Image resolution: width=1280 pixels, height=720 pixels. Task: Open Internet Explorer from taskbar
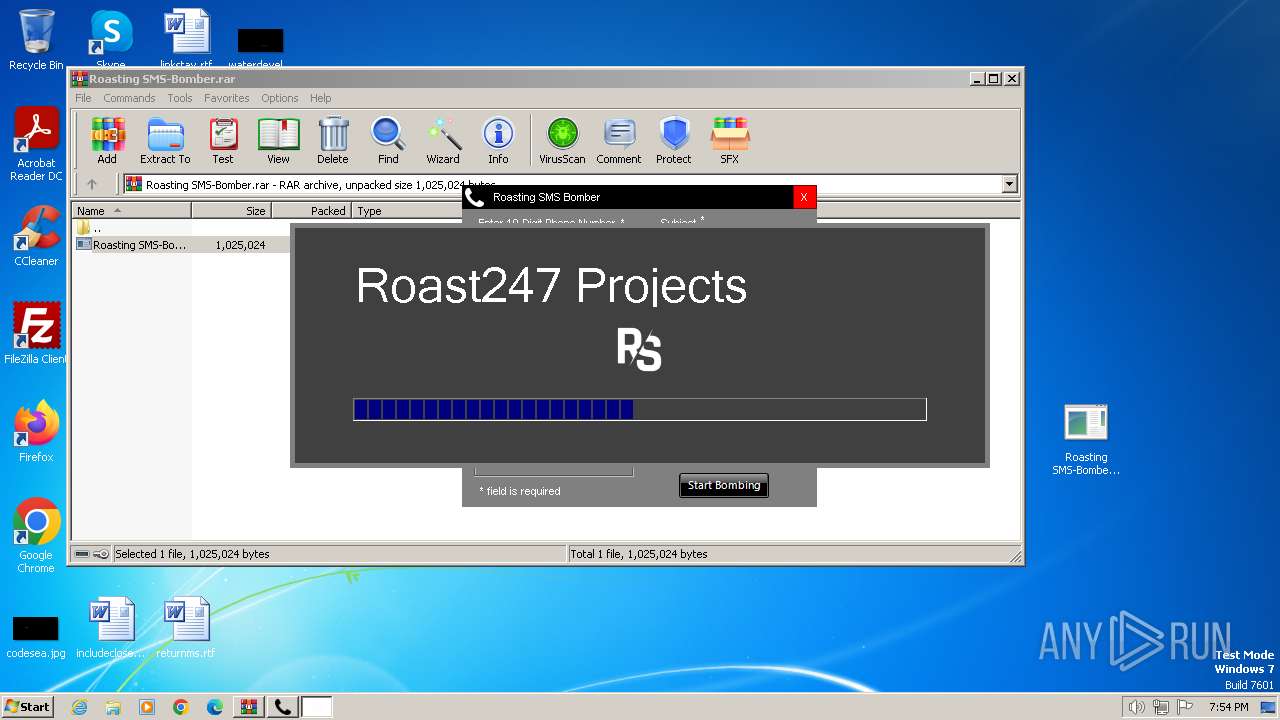click(x=79, y=707)
